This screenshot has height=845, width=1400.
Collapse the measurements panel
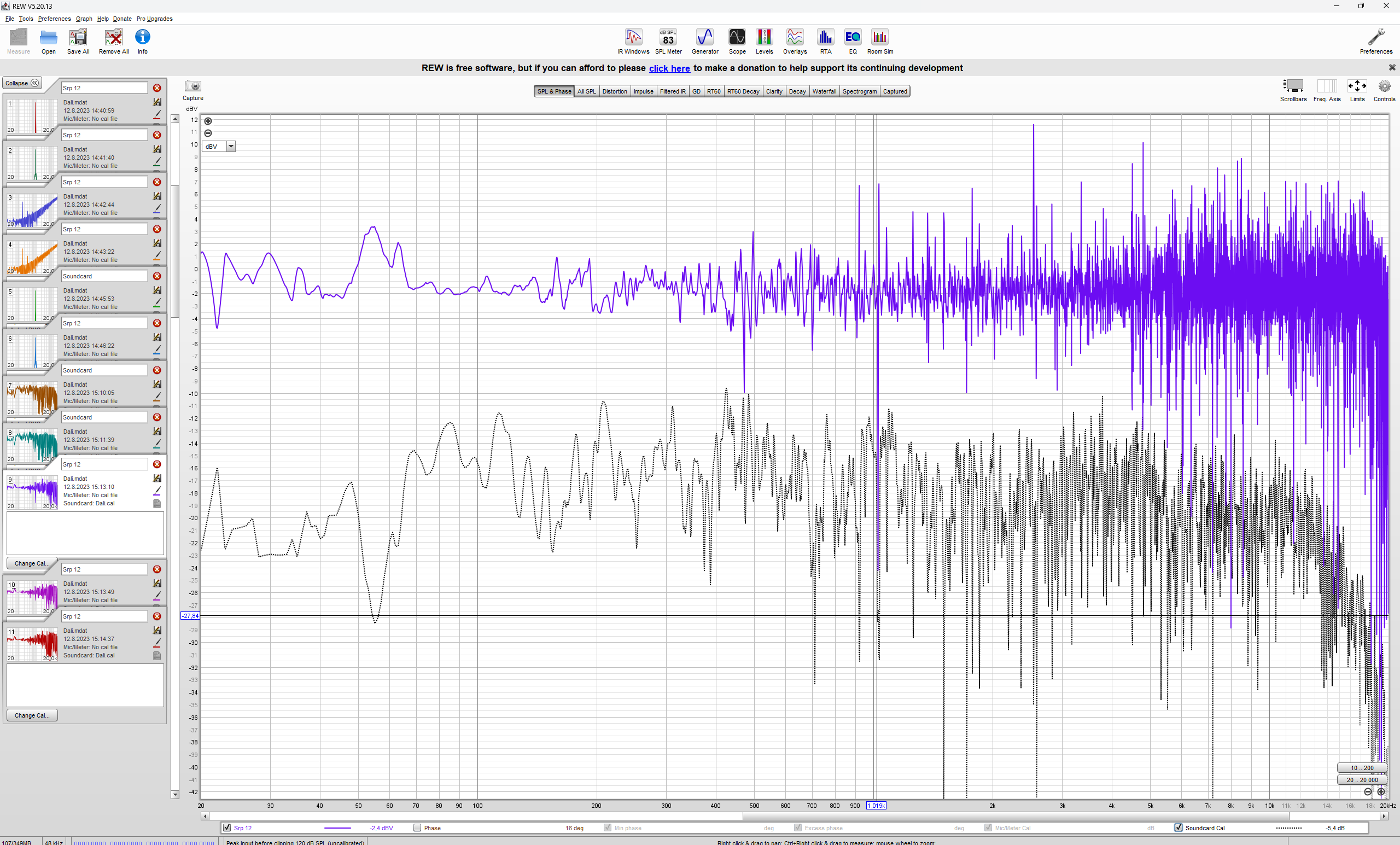click(x=22, y=83)
